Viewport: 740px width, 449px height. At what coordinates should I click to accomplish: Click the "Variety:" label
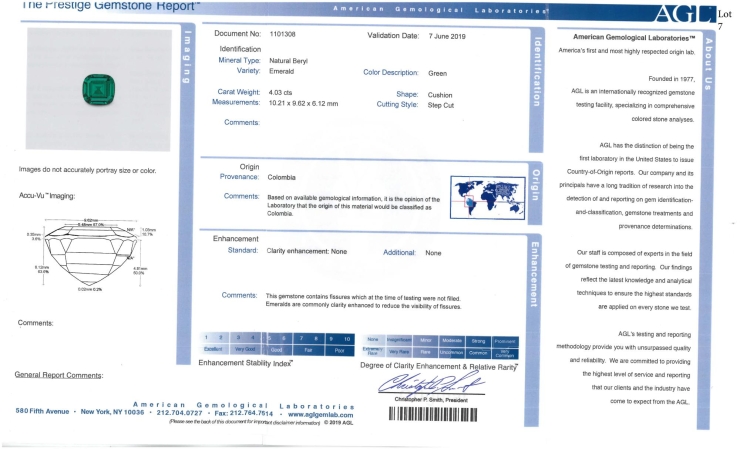(x=249, y=71)
